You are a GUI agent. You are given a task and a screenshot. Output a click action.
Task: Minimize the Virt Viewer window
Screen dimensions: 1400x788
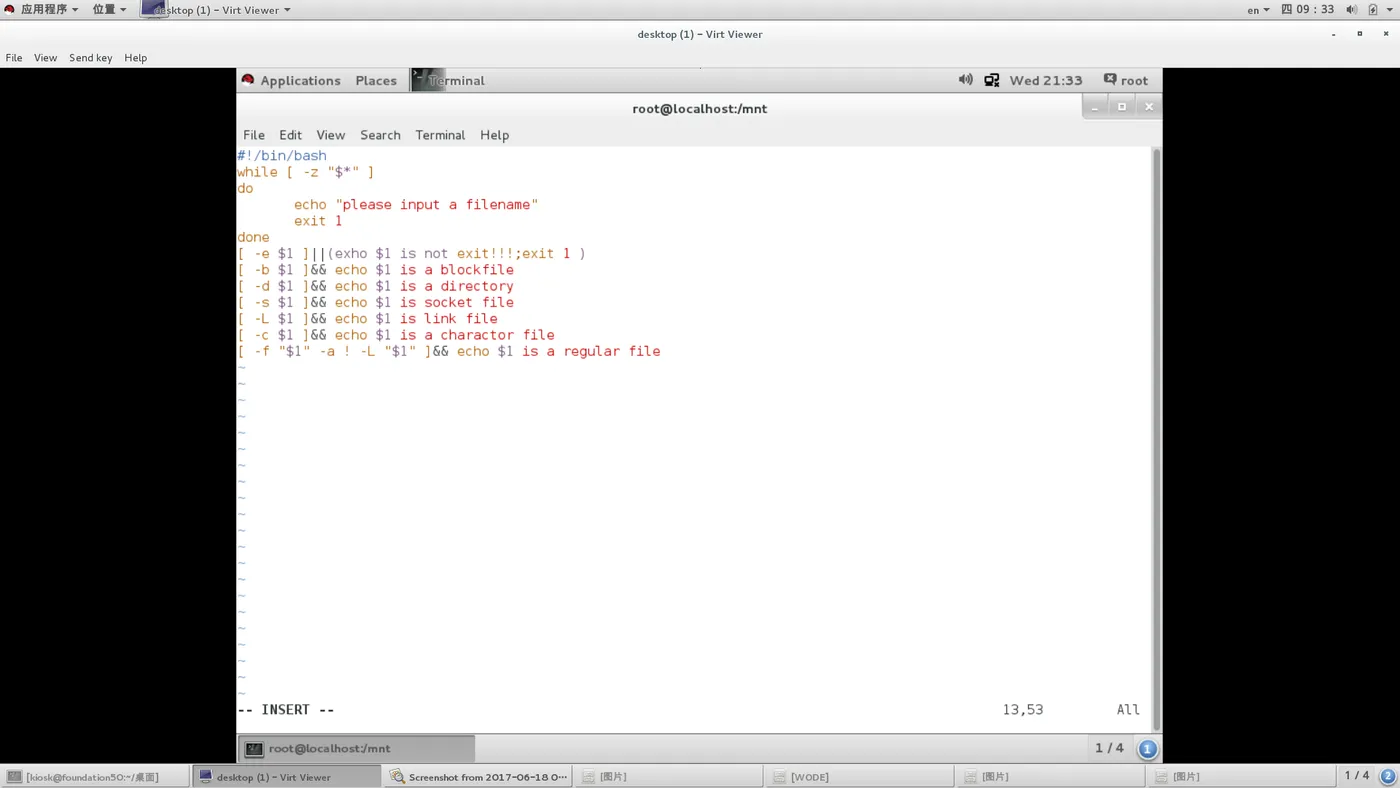pyautogui.click(x=1333, y=34)
